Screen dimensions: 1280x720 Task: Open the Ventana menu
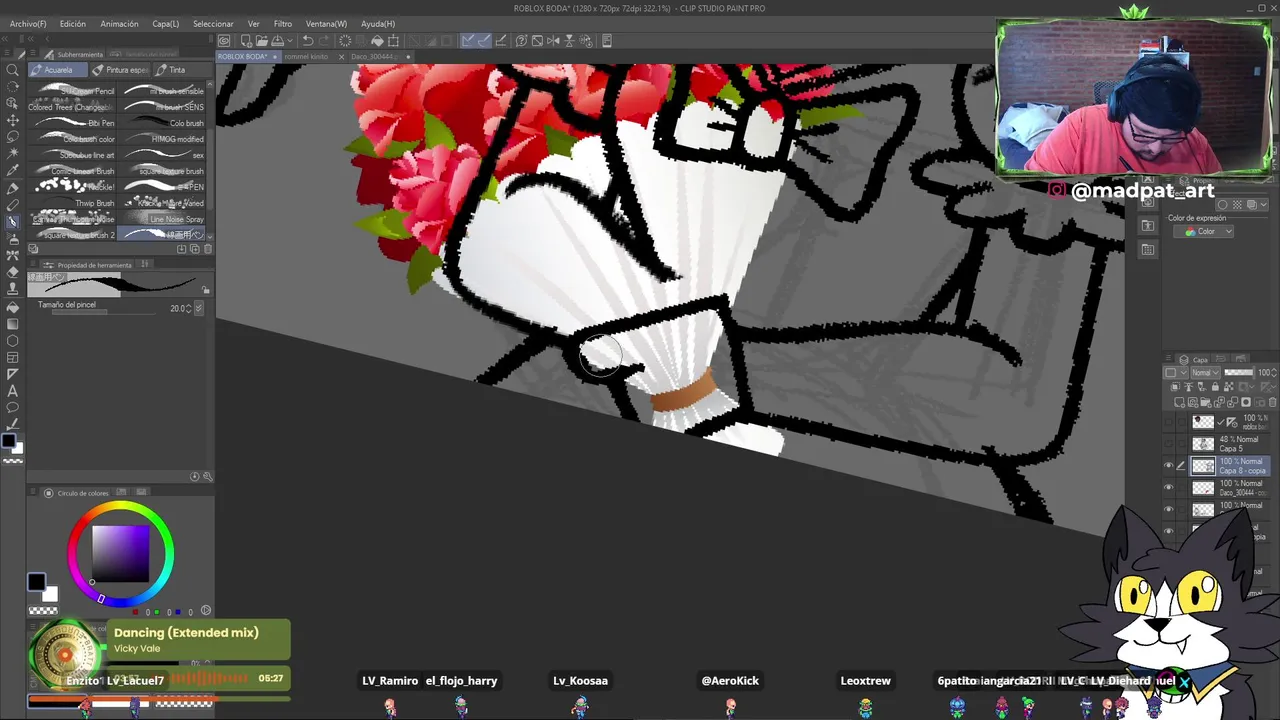click(x=326, y=24)
